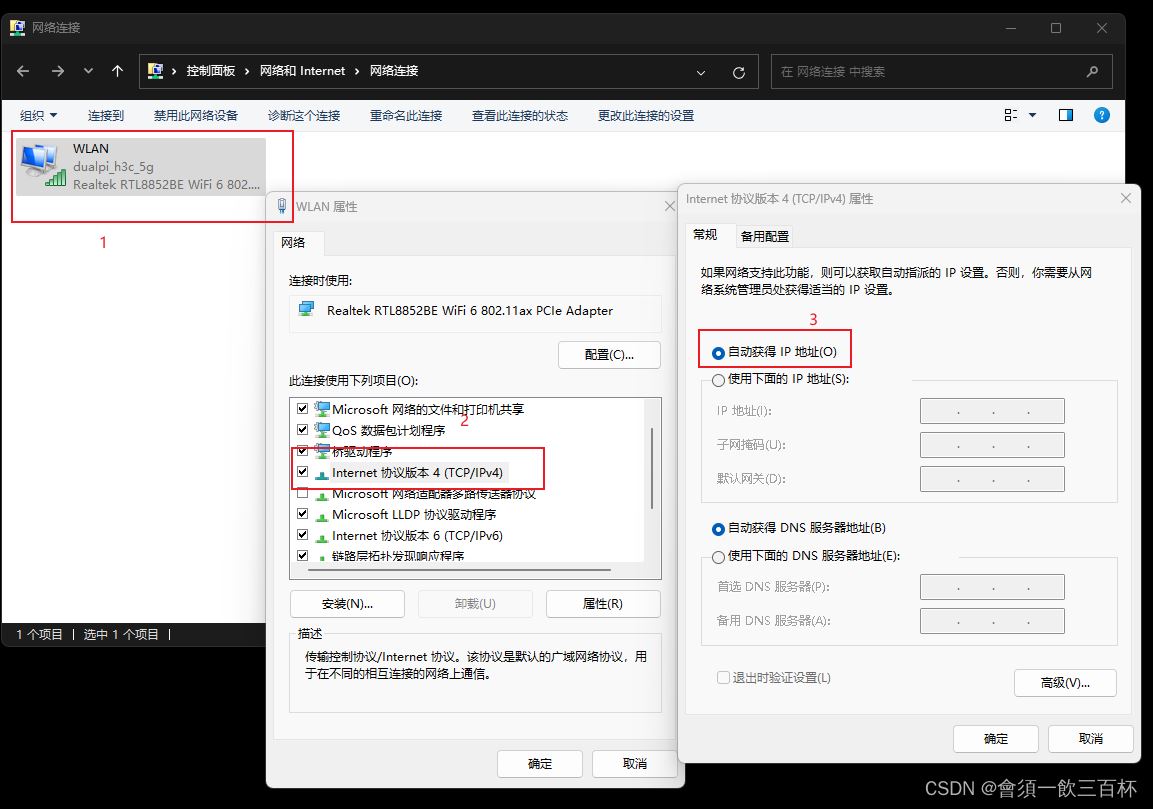This screenshot has width=1153, height=809.
Task: Click the horizontal scrollbar in items list
Action: 460,570
